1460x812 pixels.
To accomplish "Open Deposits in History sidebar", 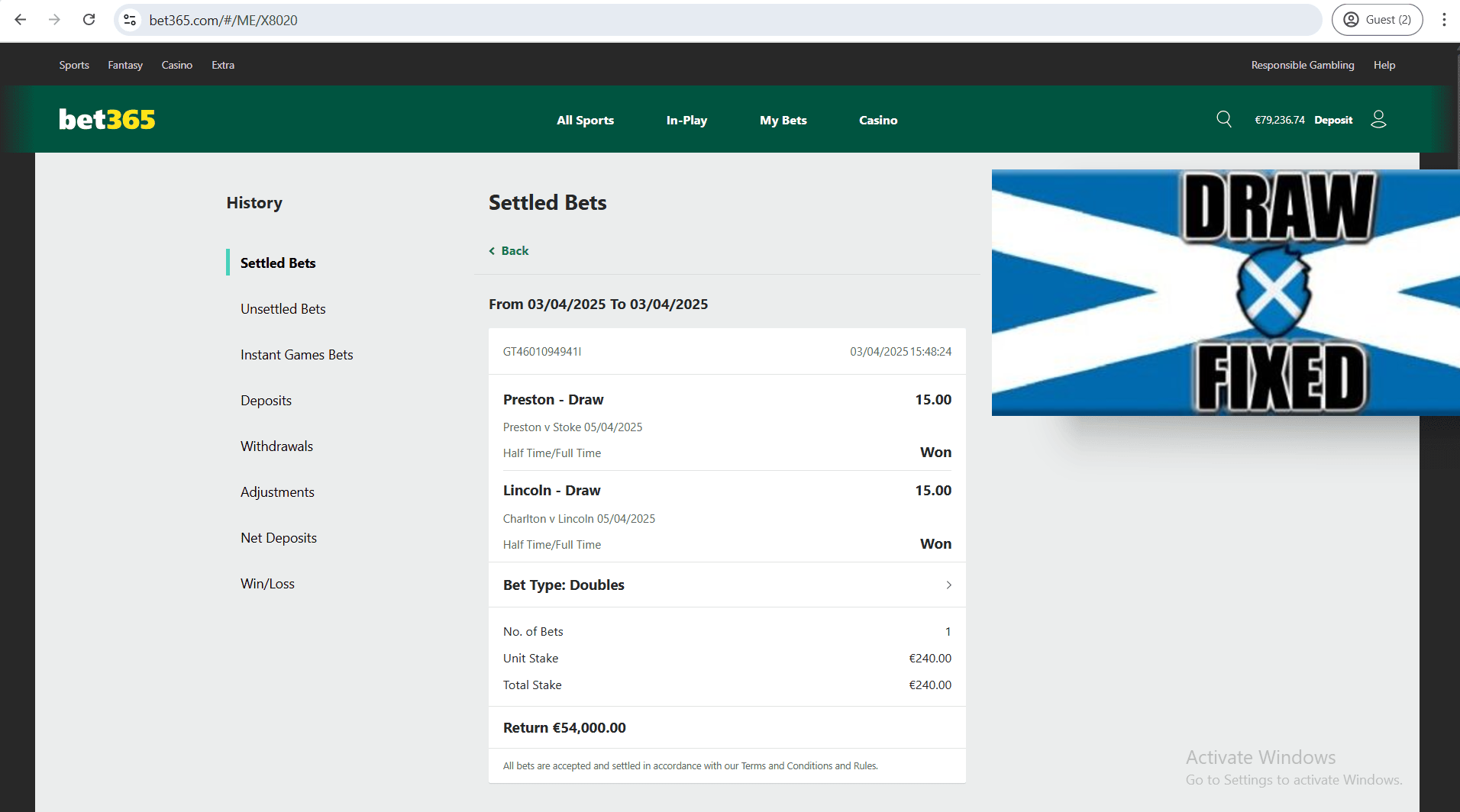I will pos(266,400).
